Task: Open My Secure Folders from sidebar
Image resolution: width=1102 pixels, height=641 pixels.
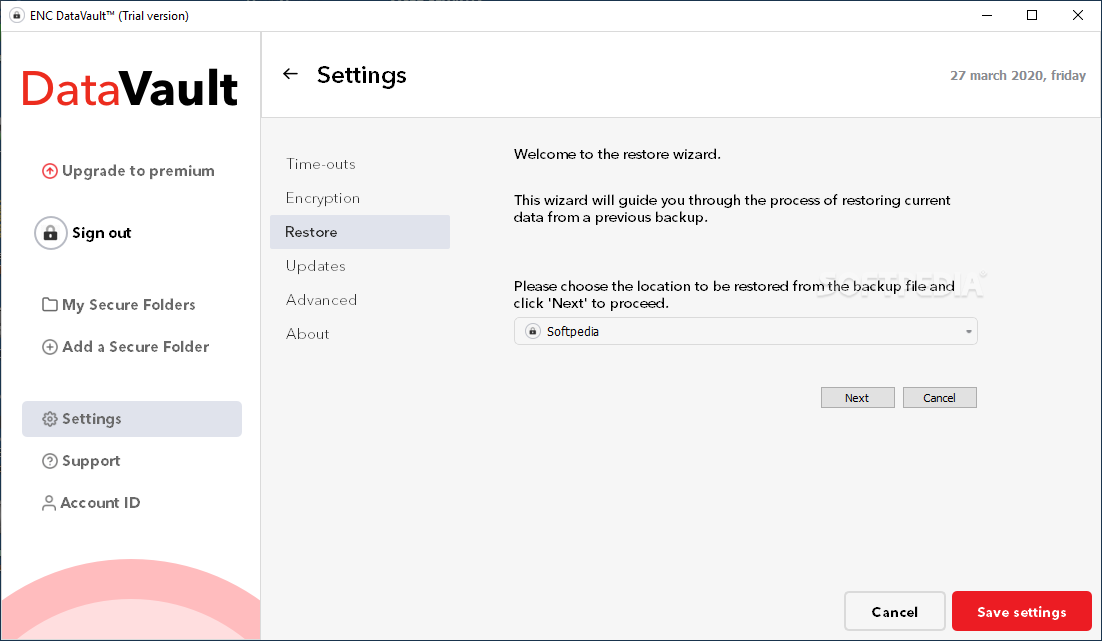Action: 129,304
